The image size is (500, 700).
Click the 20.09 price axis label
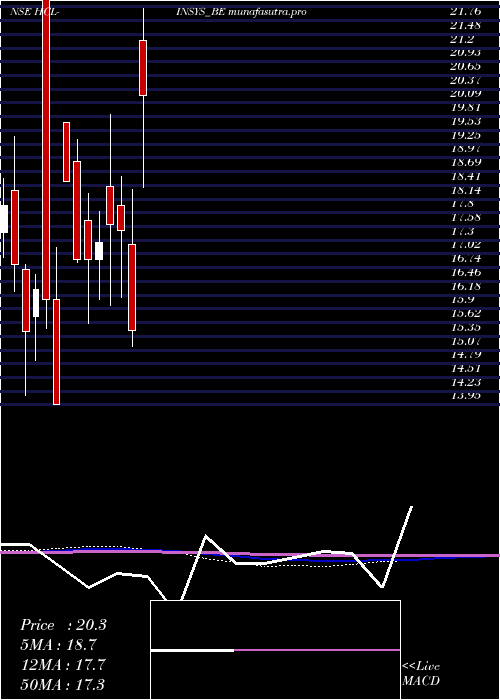[x=466, y=94]
